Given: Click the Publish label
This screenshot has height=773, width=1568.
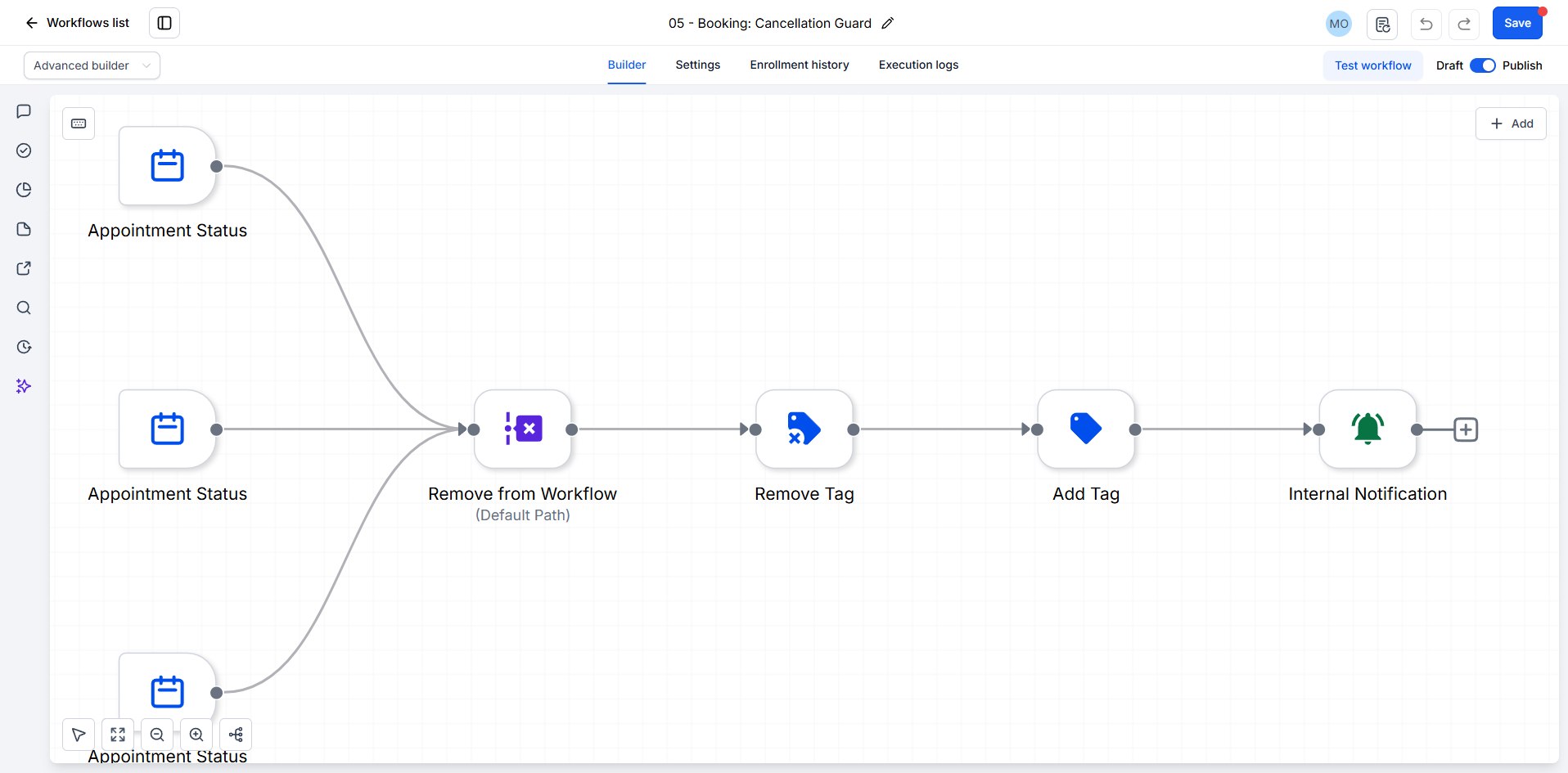Looking at the screenshot, I should click(1522, 65).
